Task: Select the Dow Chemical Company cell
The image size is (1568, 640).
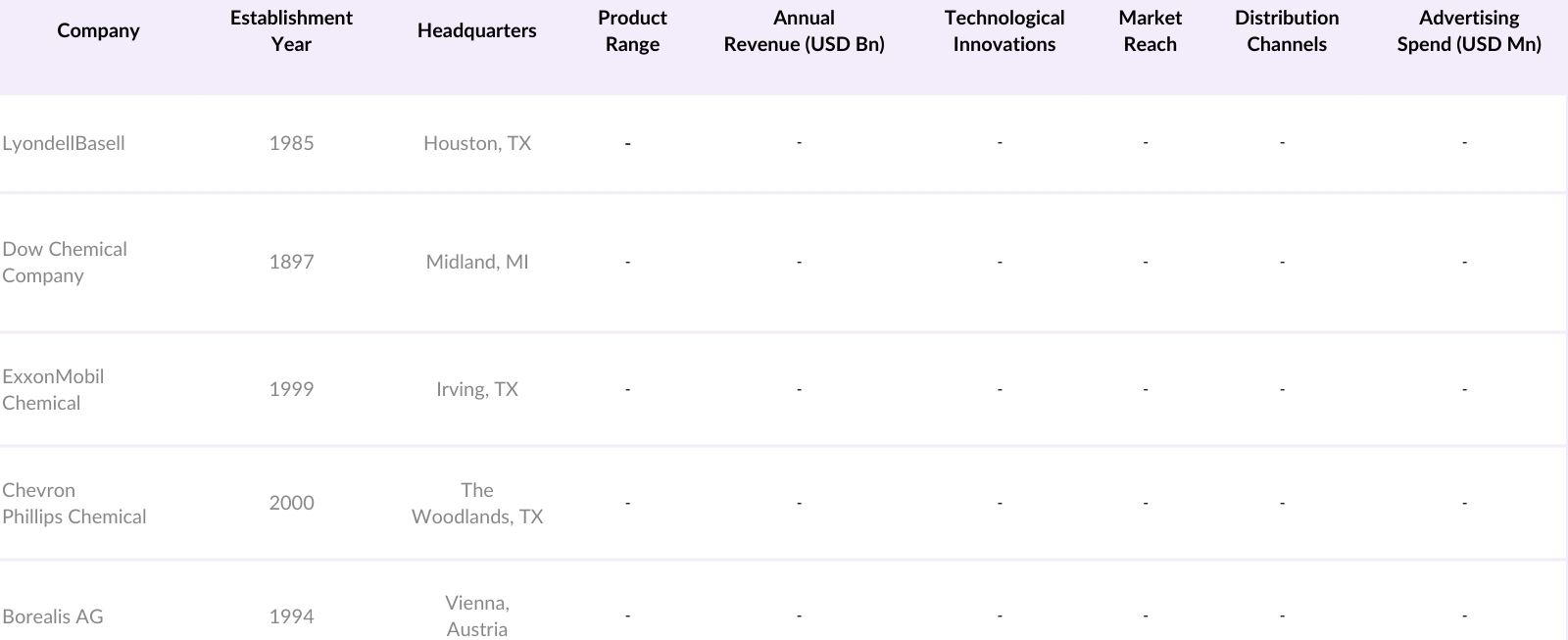Action: click(65, 262)
